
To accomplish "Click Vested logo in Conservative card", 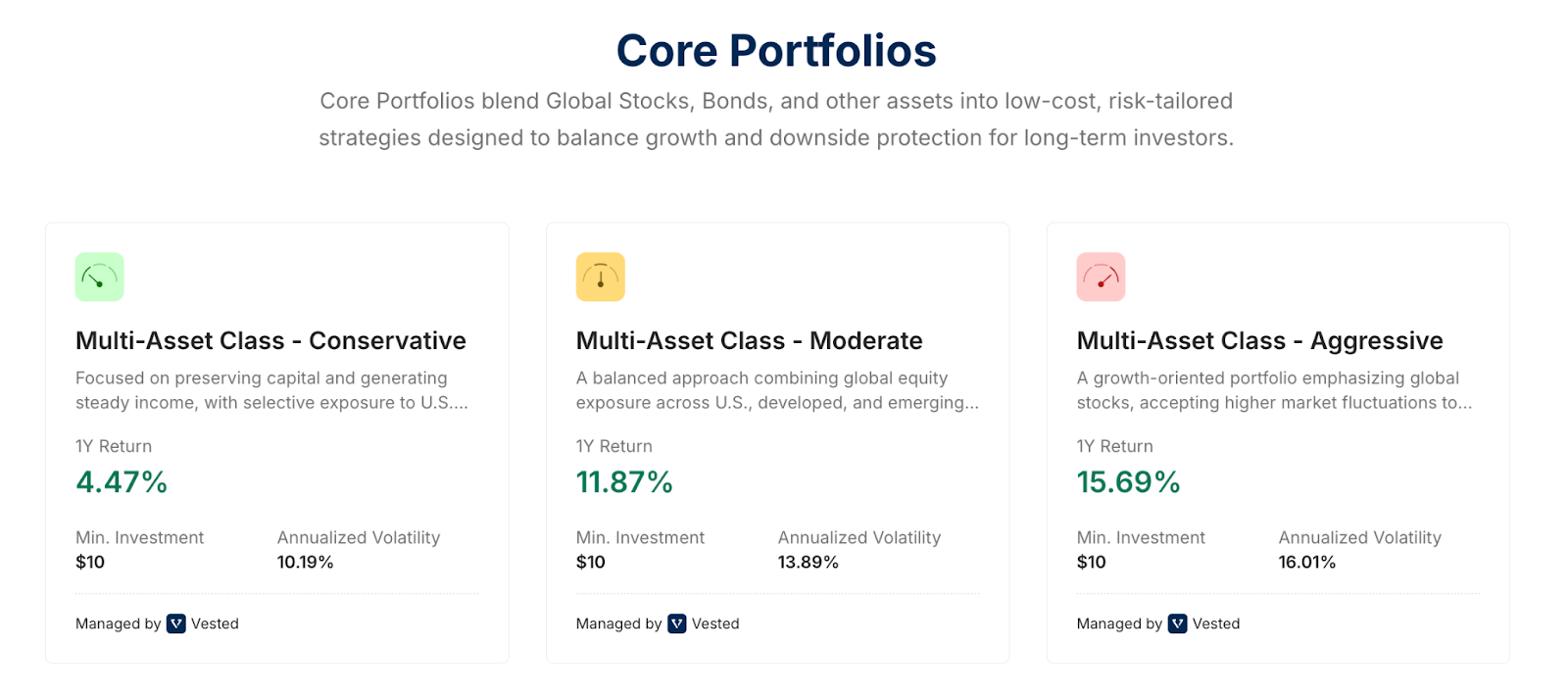I will [x=176, y=624].
